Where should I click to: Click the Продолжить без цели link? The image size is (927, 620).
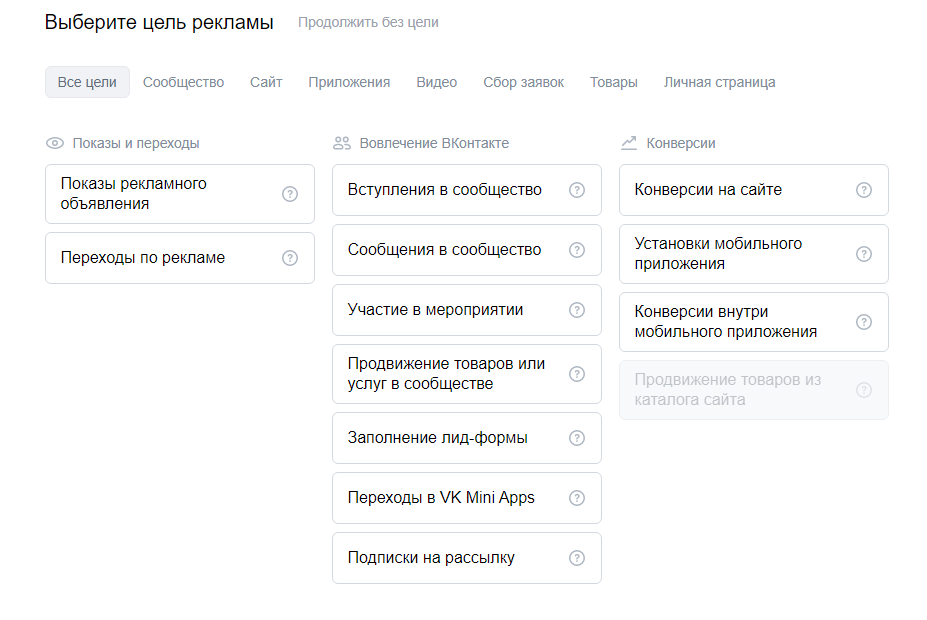[366, 22]
